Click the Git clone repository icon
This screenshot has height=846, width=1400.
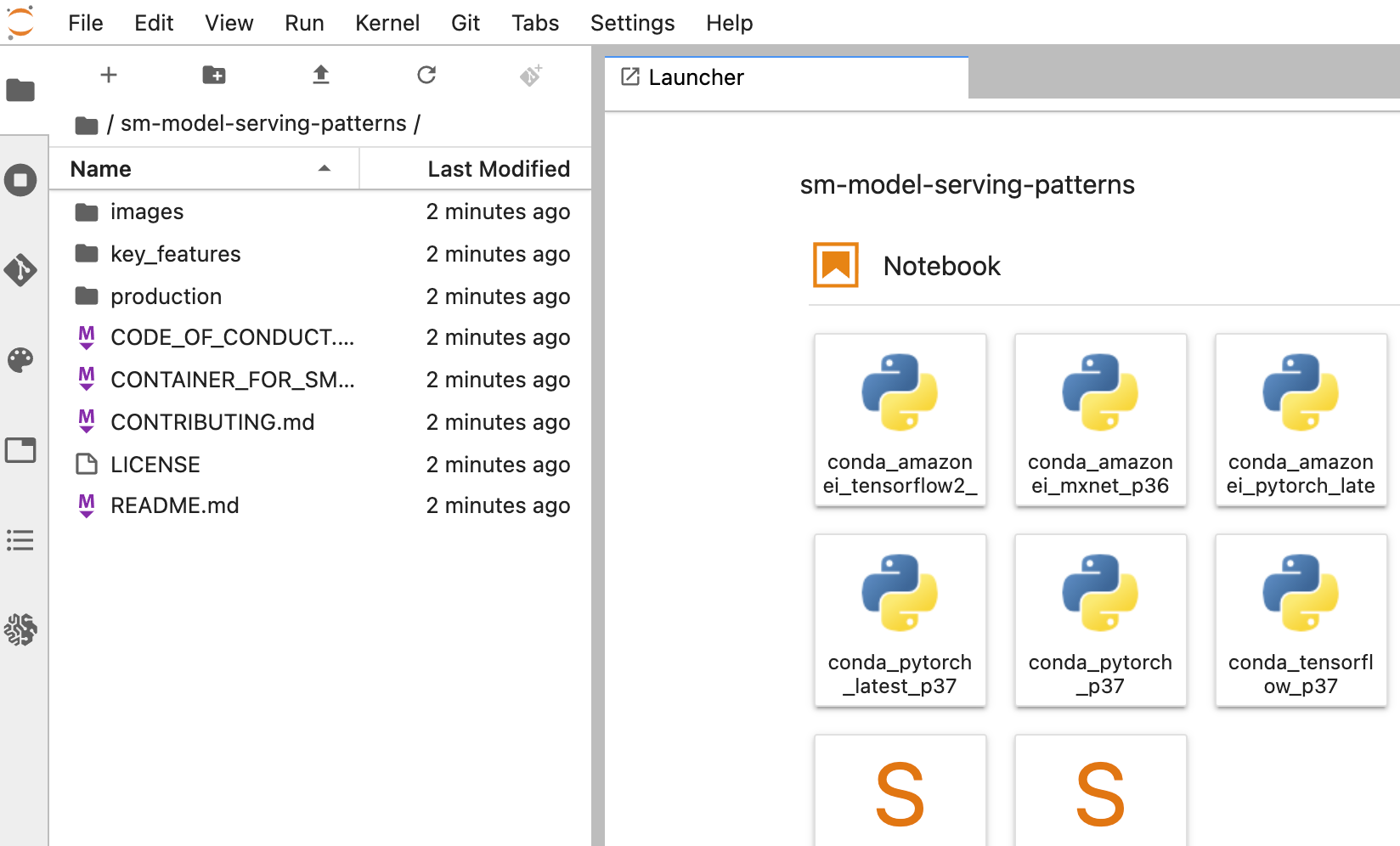[x=531, y=76]
